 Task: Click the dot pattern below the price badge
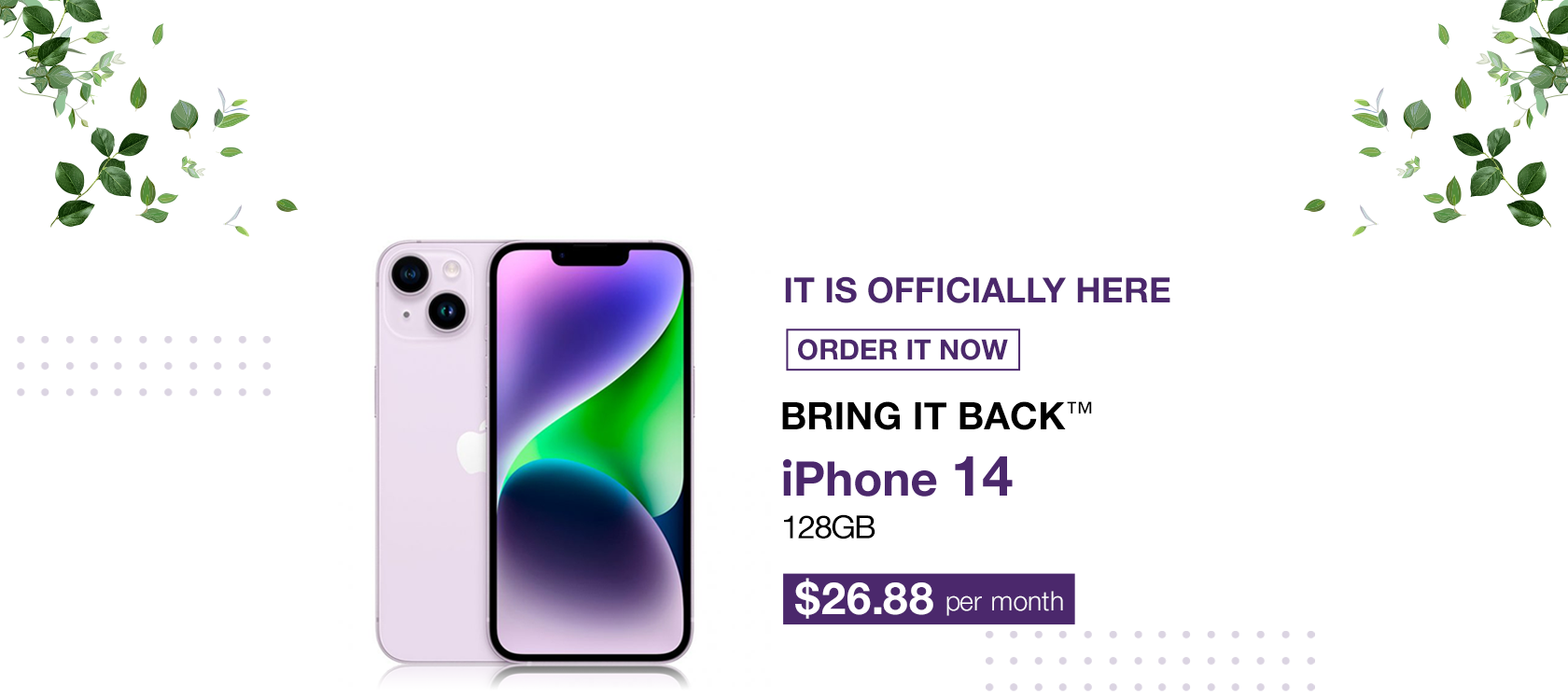(1150, 661)
